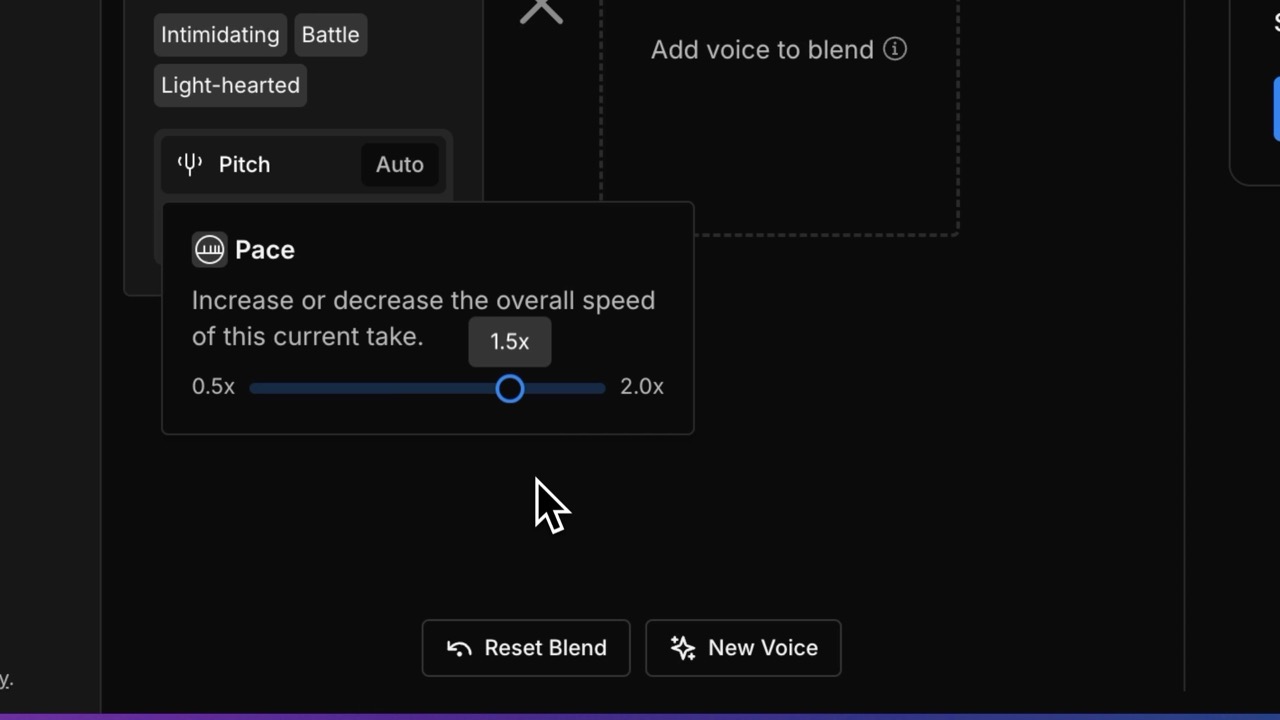Click the blue tab on the right edge
The height and width of the screenshot is (720, 1280).
click(1275, 110)
